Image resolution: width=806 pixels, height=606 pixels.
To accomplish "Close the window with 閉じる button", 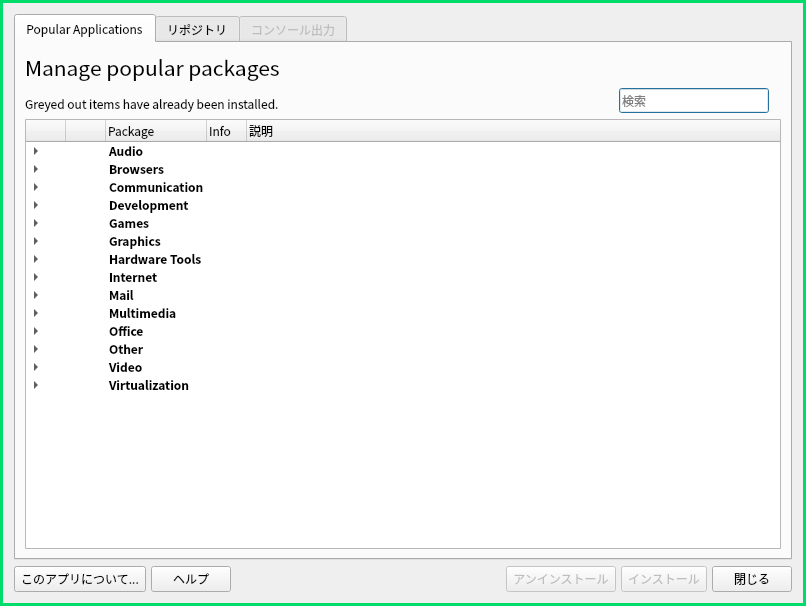I will pos(752,579).
